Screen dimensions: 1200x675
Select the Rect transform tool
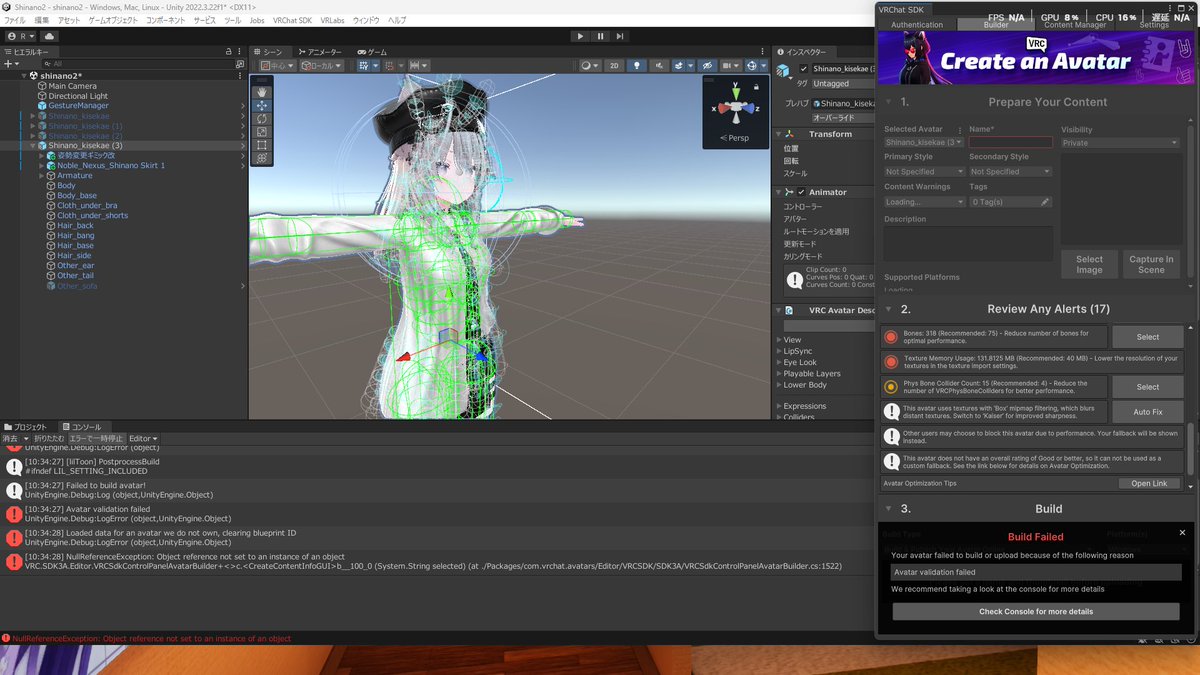tap(262, 144)
